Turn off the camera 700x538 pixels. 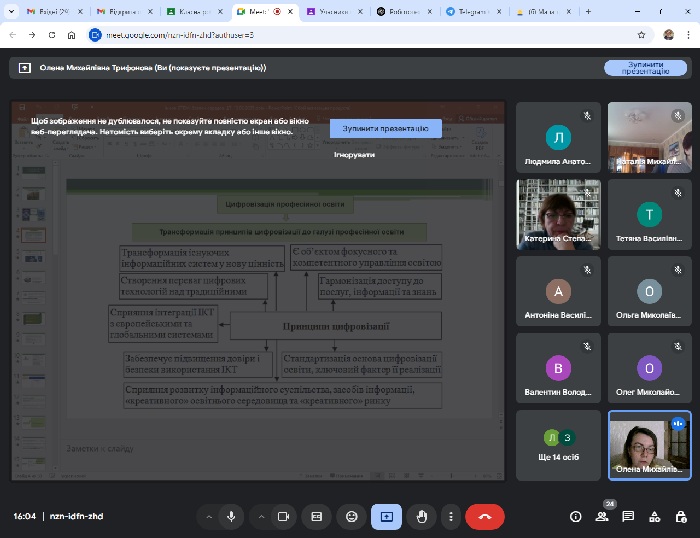(283, 516)
